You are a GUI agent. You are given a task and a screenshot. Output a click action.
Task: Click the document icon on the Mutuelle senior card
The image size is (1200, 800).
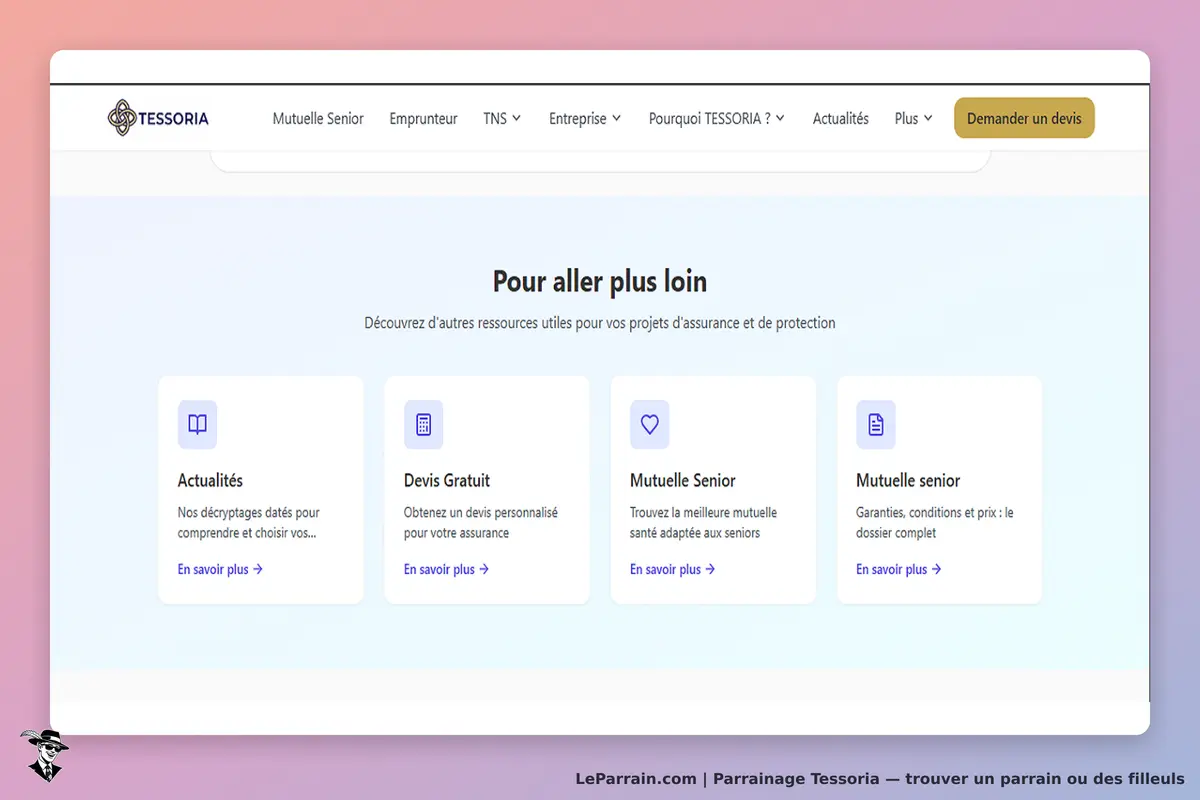[x=875, y=425]
